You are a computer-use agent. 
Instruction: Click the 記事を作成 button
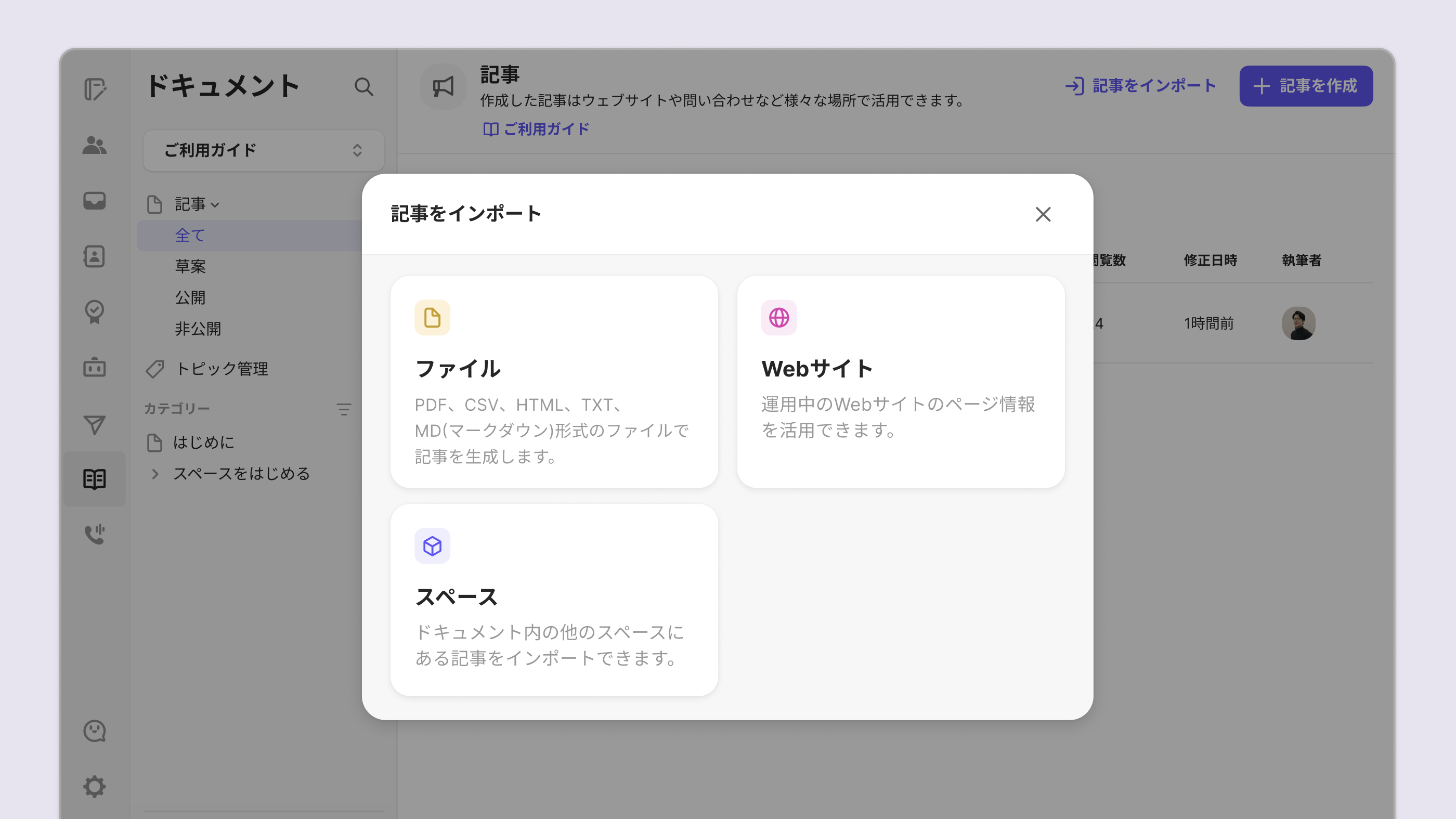pyautogui.click(x=1306, y=86)
